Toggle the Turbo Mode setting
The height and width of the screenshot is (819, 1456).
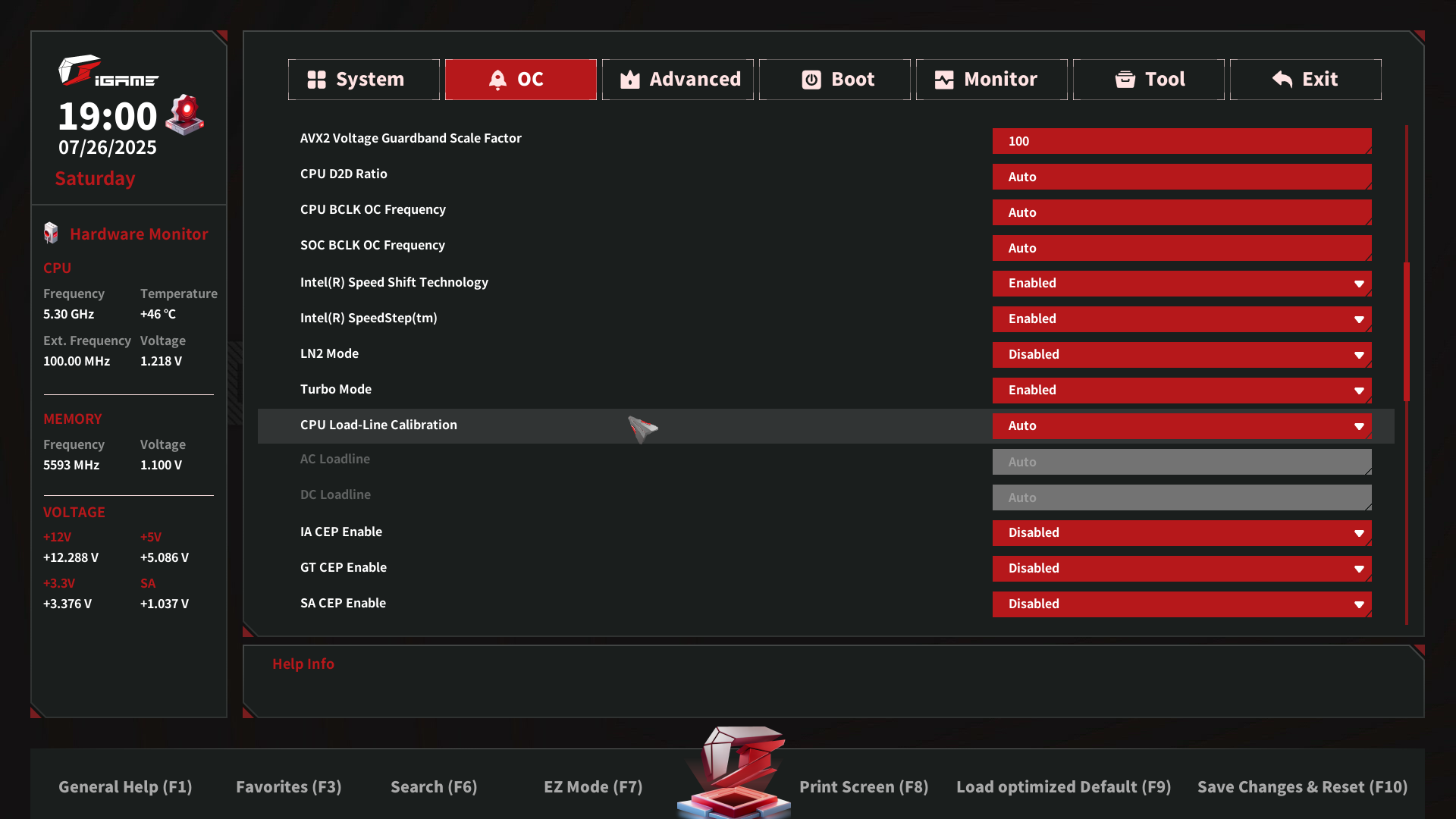[x=1181, y=390]
